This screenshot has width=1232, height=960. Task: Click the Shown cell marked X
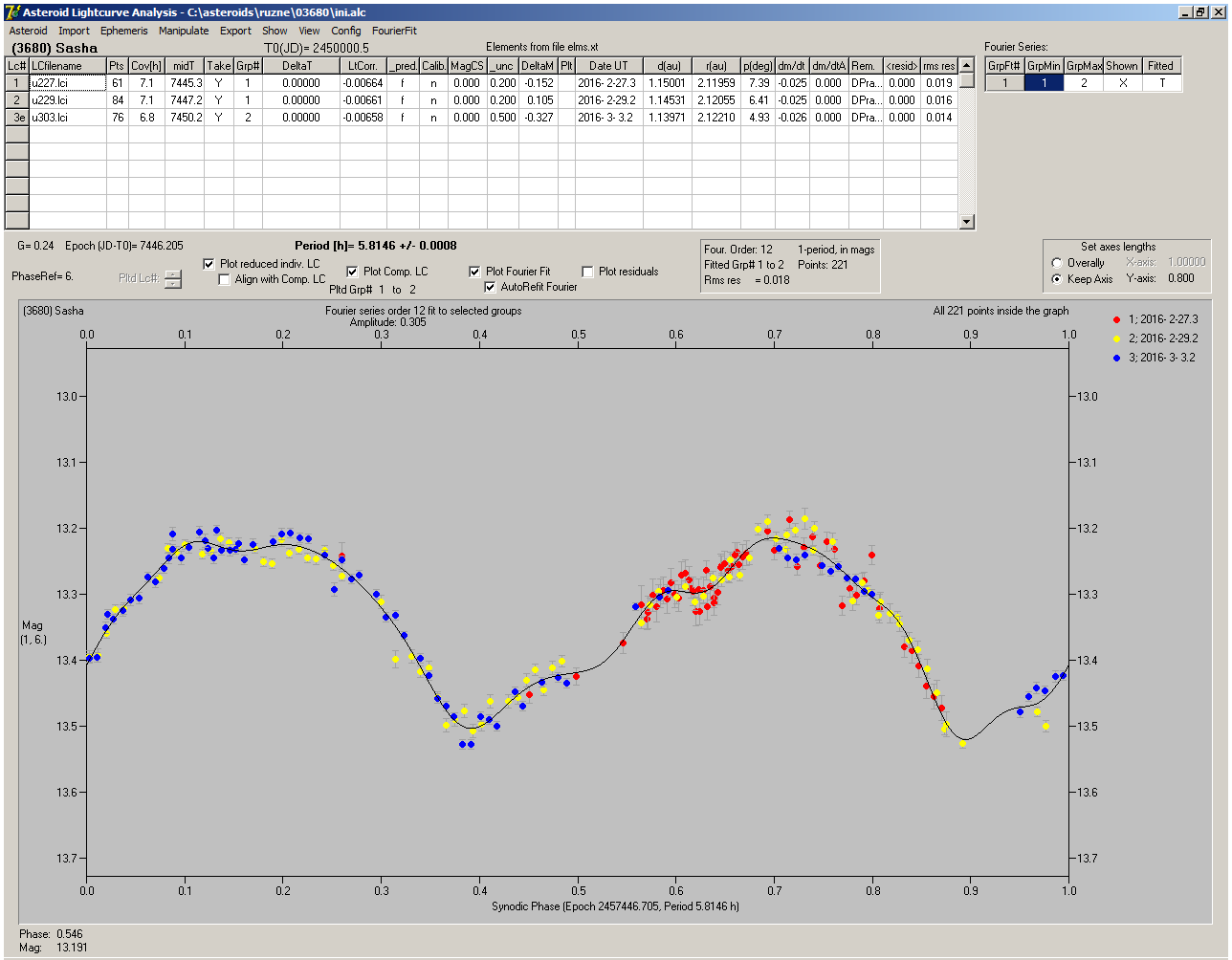tap(1122, 83)
